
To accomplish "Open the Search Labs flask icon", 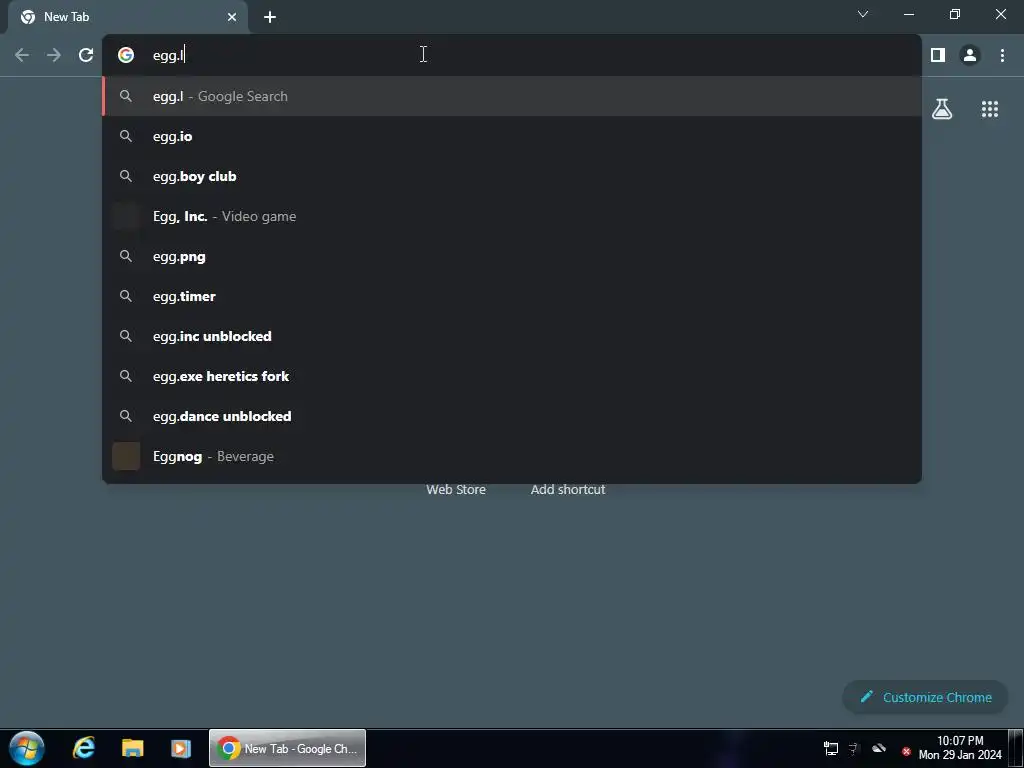I will tap(942, 109).
